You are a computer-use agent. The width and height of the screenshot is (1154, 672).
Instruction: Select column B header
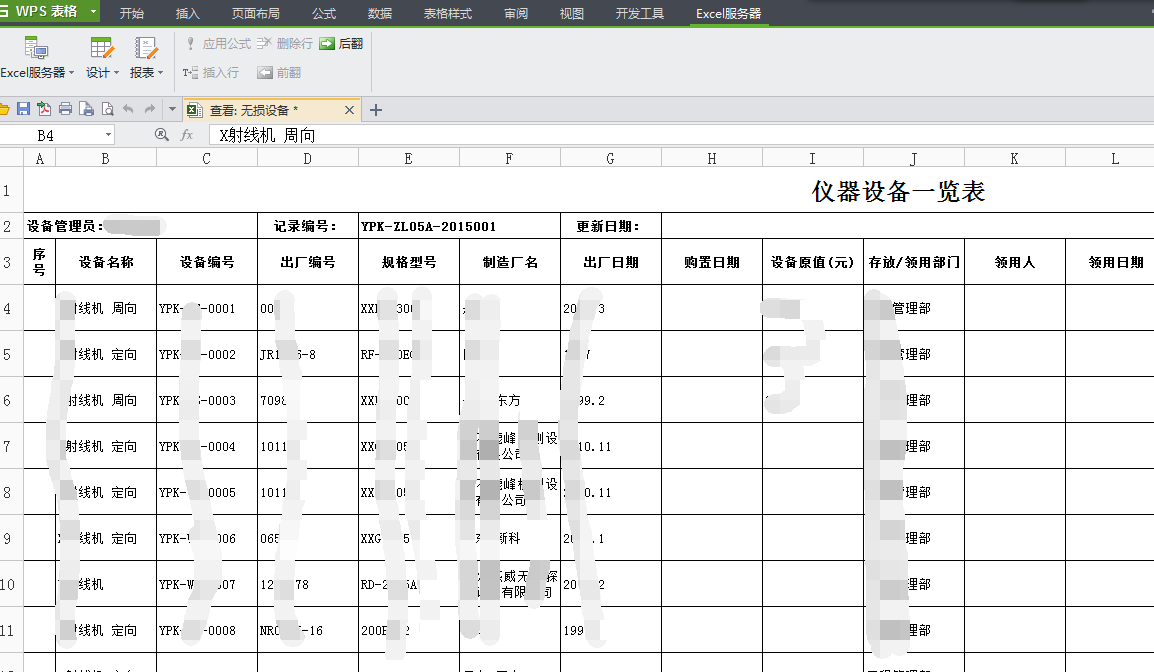(x=105, y=158)
